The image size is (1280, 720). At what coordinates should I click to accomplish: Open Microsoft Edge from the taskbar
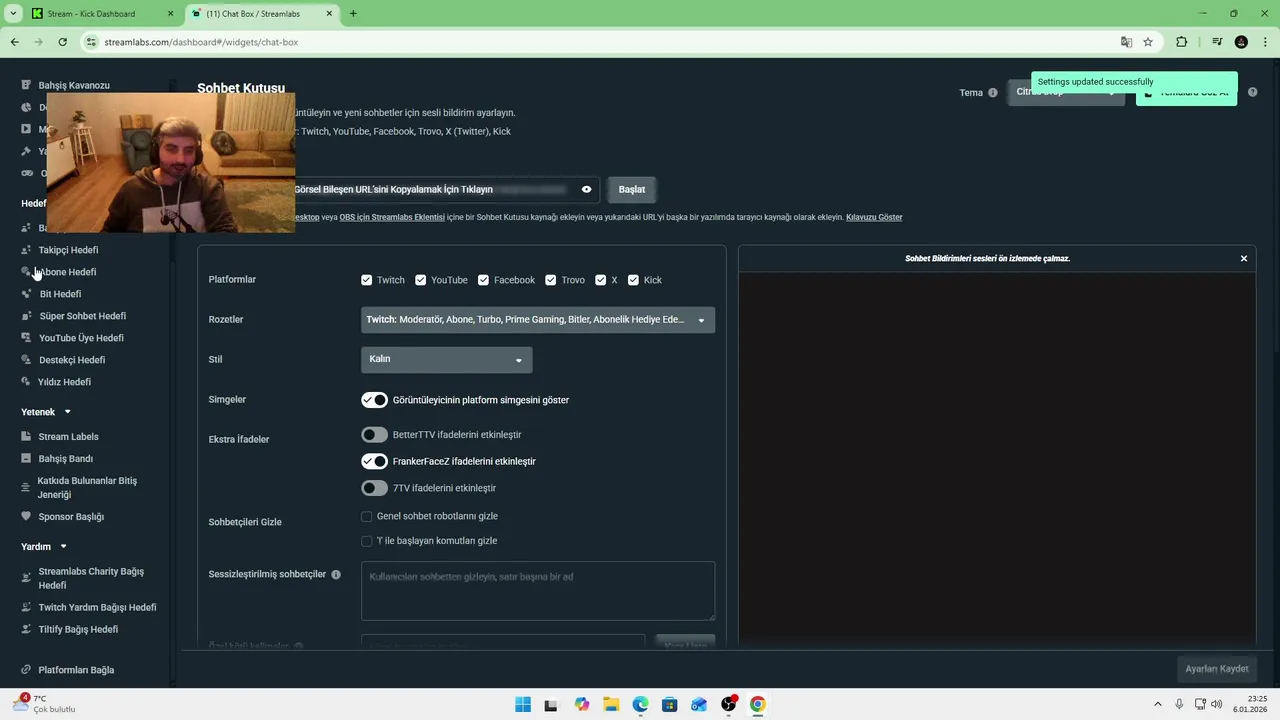(x=640, y=704)
